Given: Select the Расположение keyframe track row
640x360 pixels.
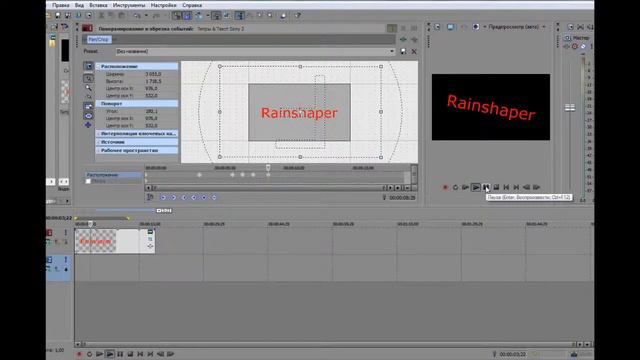Looking at the screenshot, I should pos(113,175).
